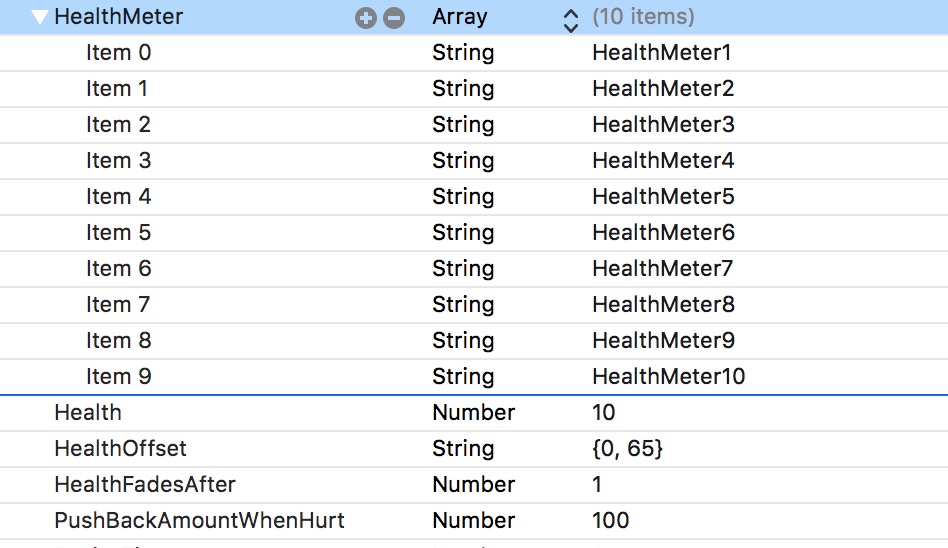Click the plus icon on HealthMeter row

click(x=366, y=17)
